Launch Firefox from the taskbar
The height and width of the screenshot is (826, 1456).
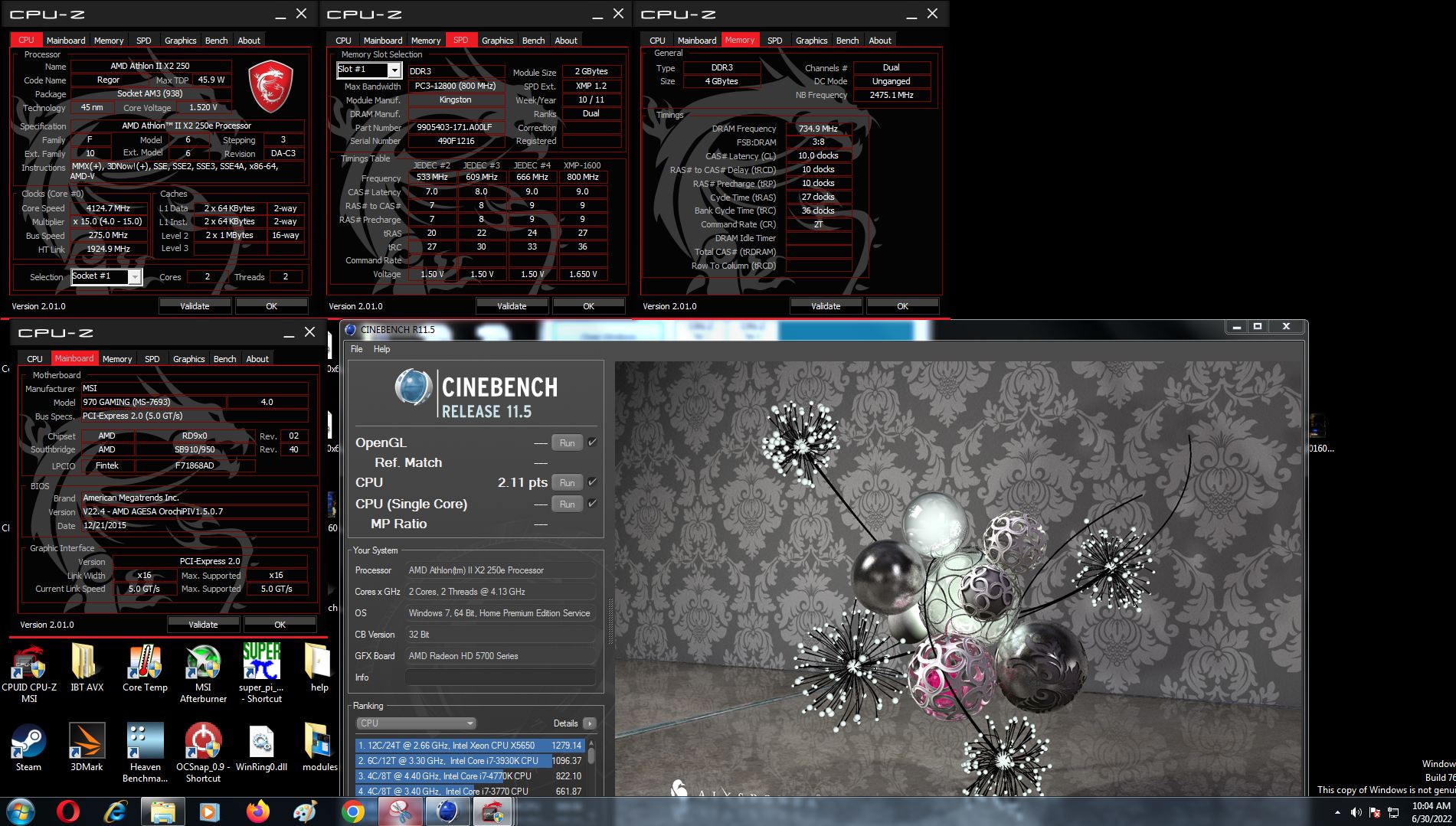tap(257, 811)
